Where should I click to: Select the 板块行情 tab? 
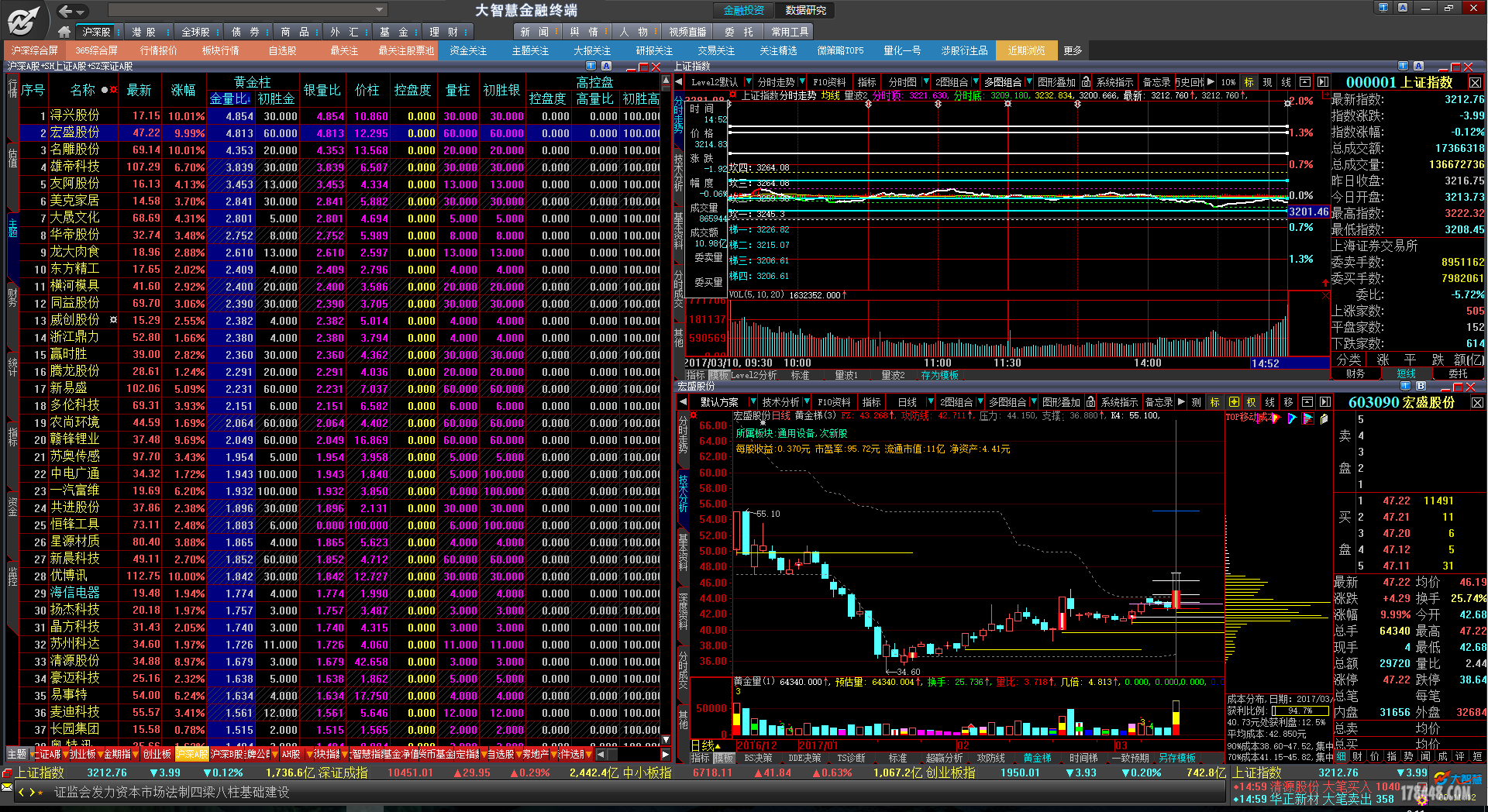pyautogui.click(x=221, y=50)
